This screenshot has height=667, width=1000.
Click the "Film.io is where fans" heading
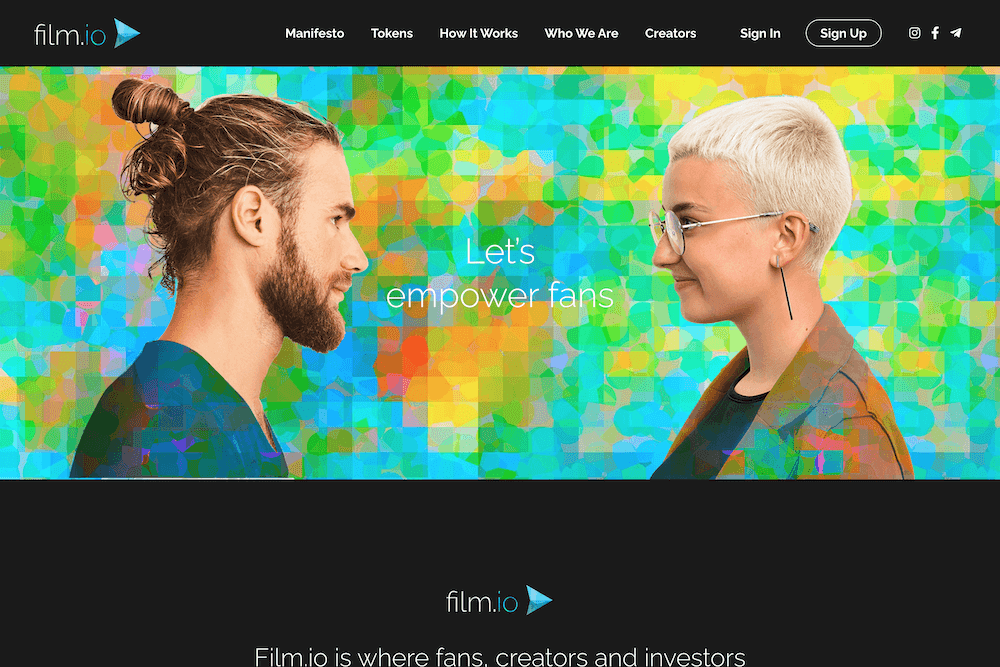pyautogui.click(x=500, y=657)
